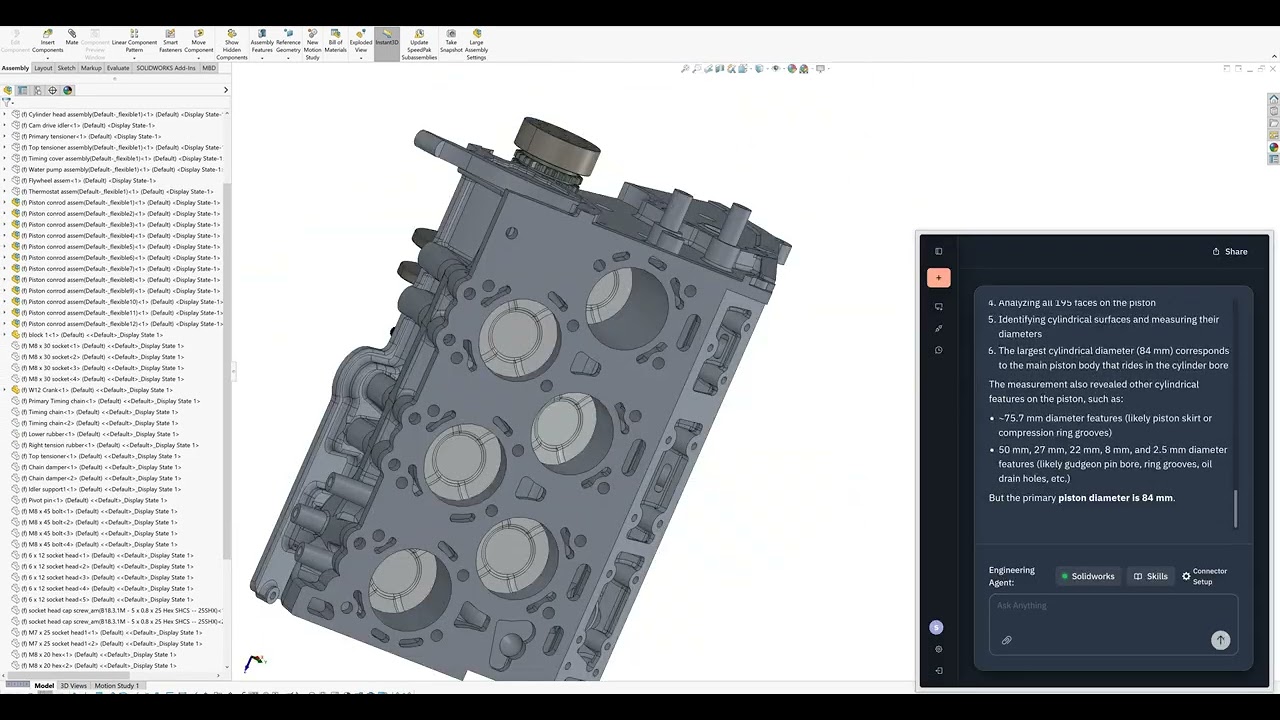Click the Solidworks connector chip

tap(1087, 576)
